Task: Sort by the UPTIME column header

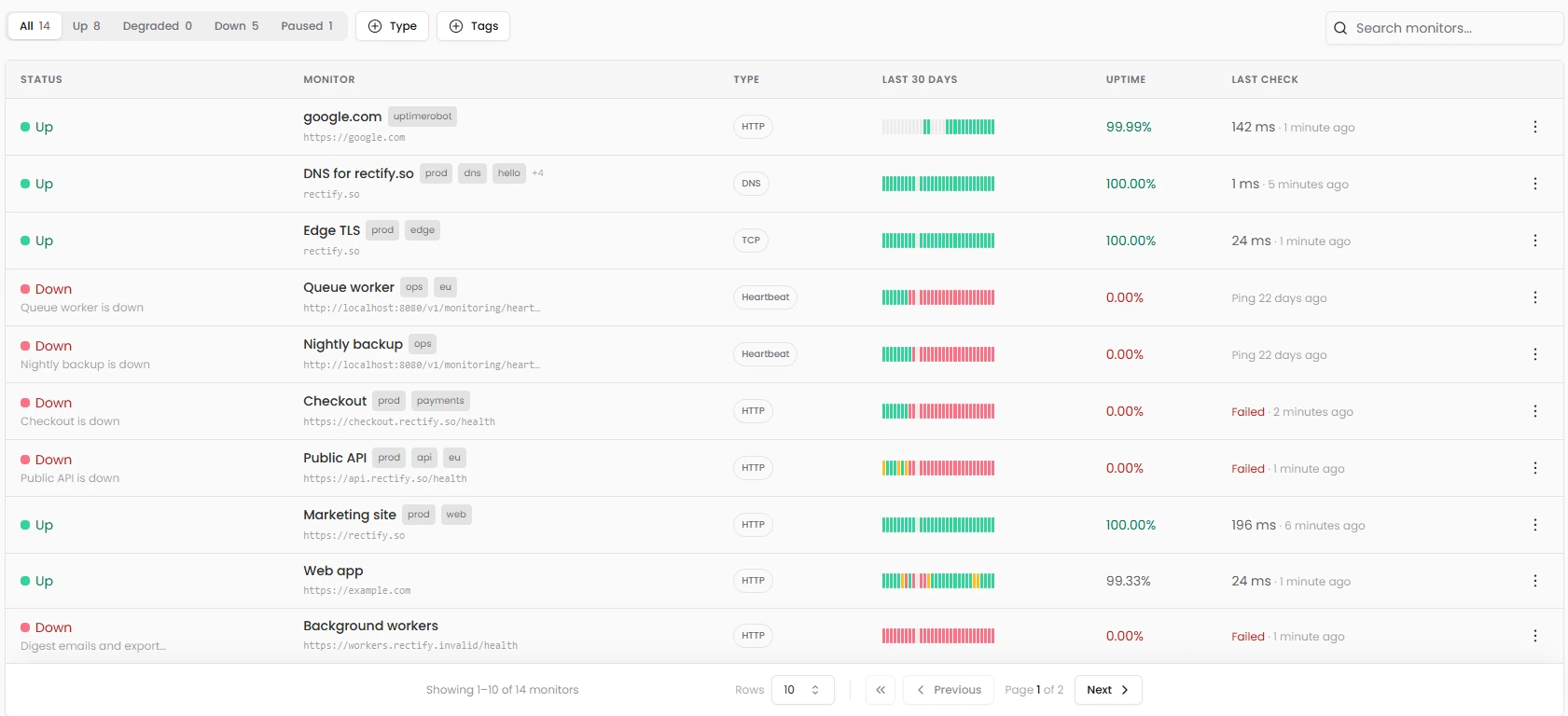Action: [1126, 79]
